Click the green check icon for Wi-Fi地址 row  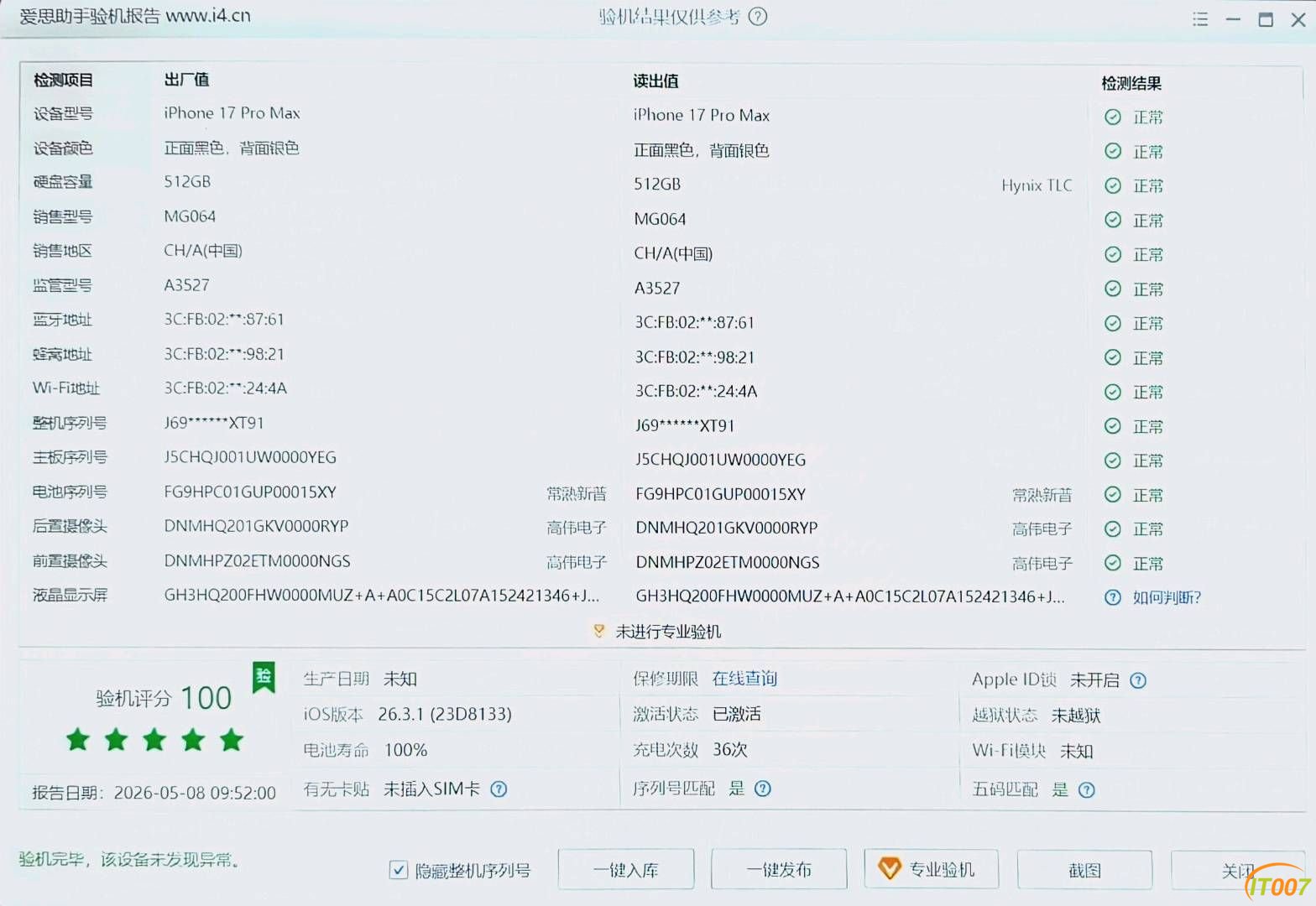(1113, 392)
